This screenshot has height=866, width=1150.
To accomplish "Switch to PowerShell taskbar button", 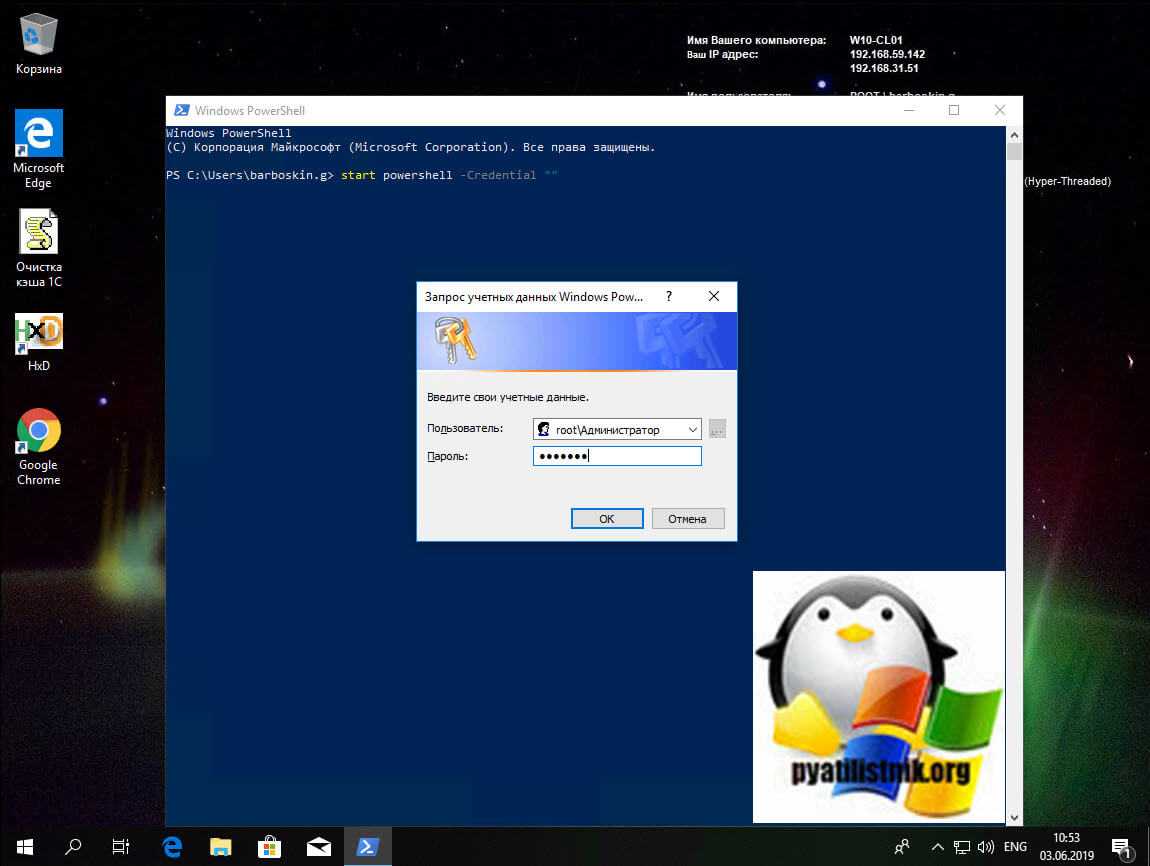I will click(367, 846).
